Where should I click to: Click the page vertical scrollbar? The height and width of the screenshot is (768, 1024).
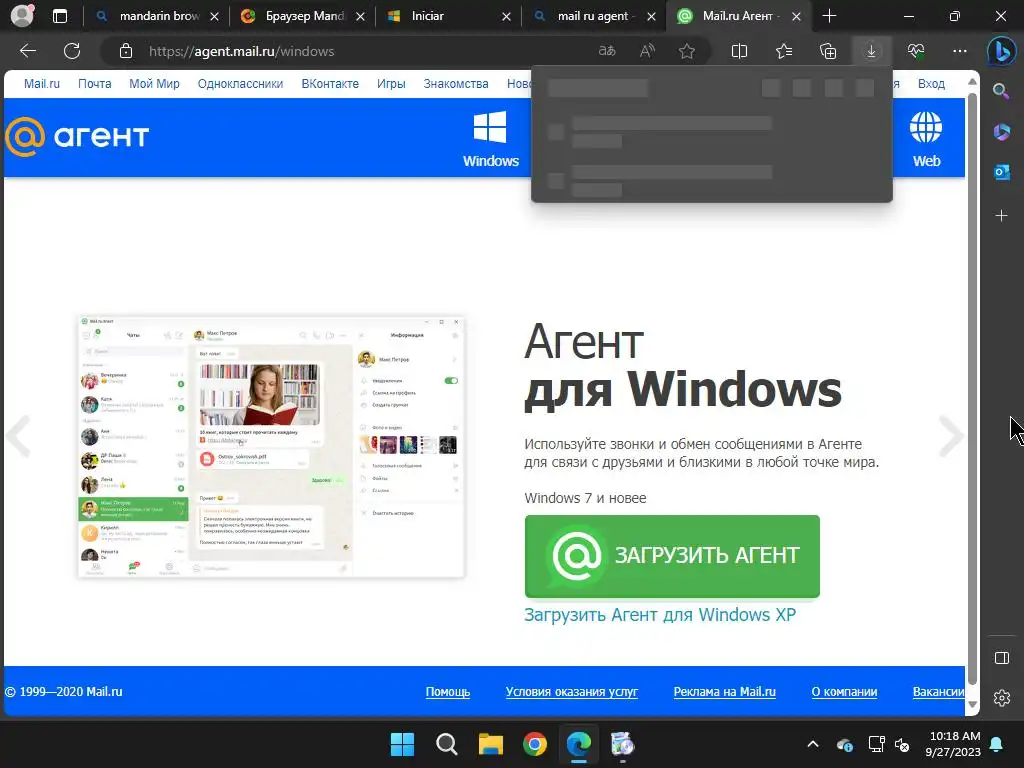coord(972,389)
